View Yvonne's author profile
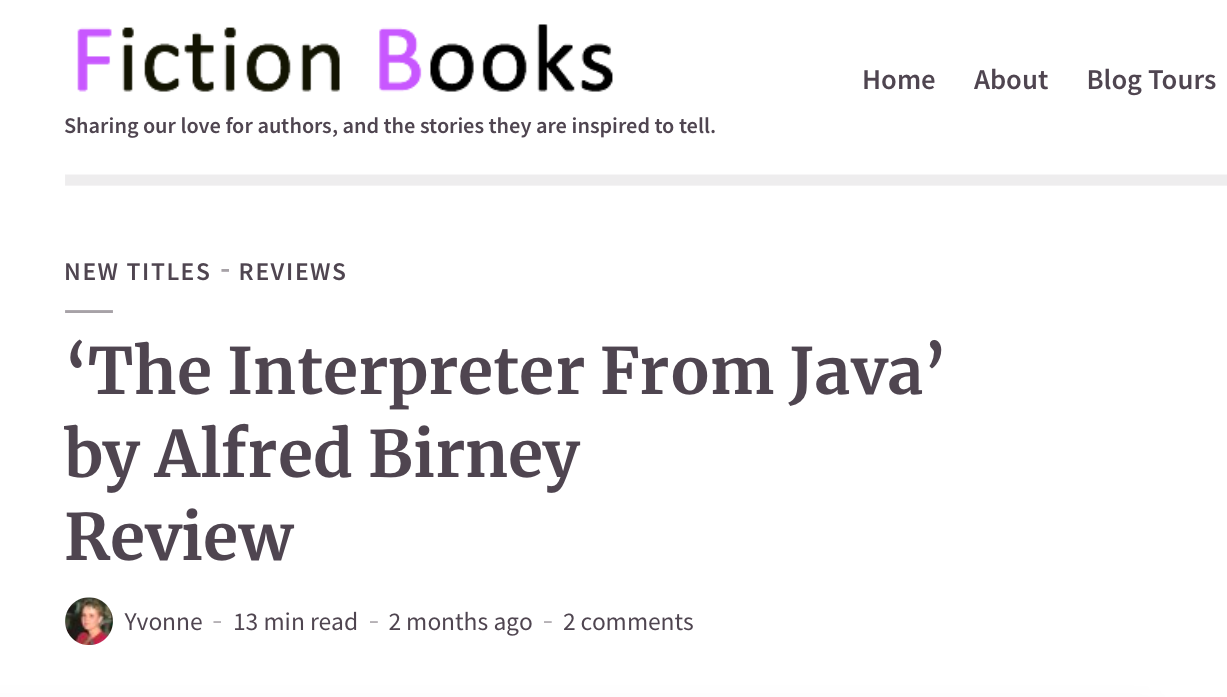 (163, 621)
